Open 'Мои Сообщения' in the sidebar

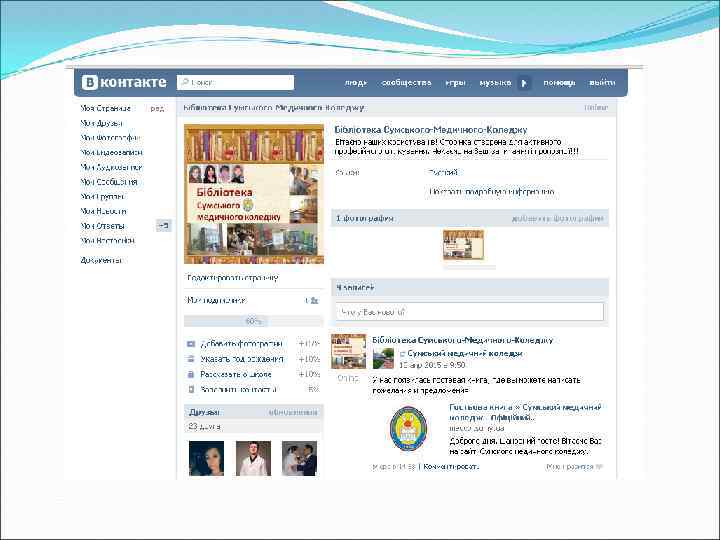pos(109,182)
